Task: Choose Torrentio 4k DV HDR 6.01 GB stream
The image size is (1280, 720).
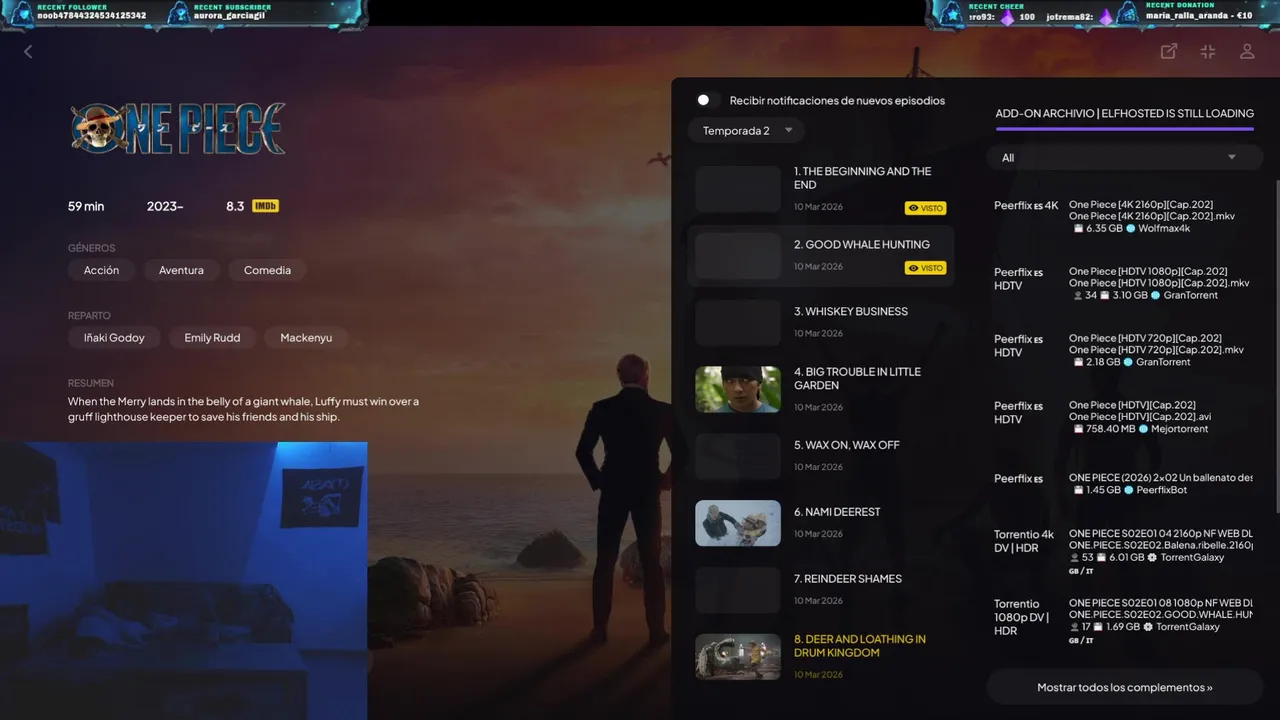Action: [x=1124, y=551]
